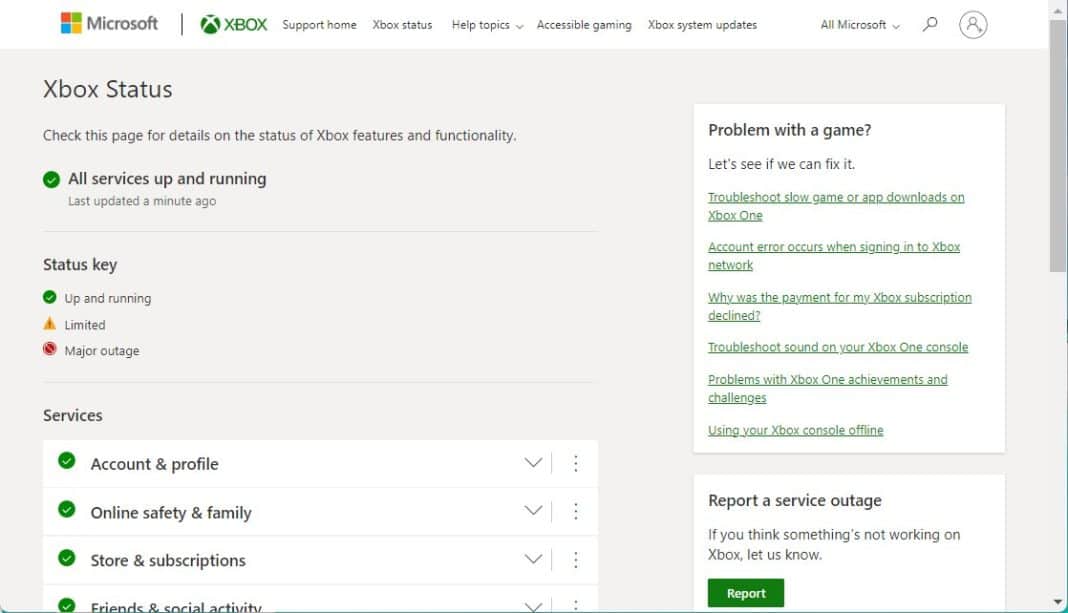Open the three-dot menu for Online safety & family
This screenshot has width=1068, height=613.
(576, 510)
